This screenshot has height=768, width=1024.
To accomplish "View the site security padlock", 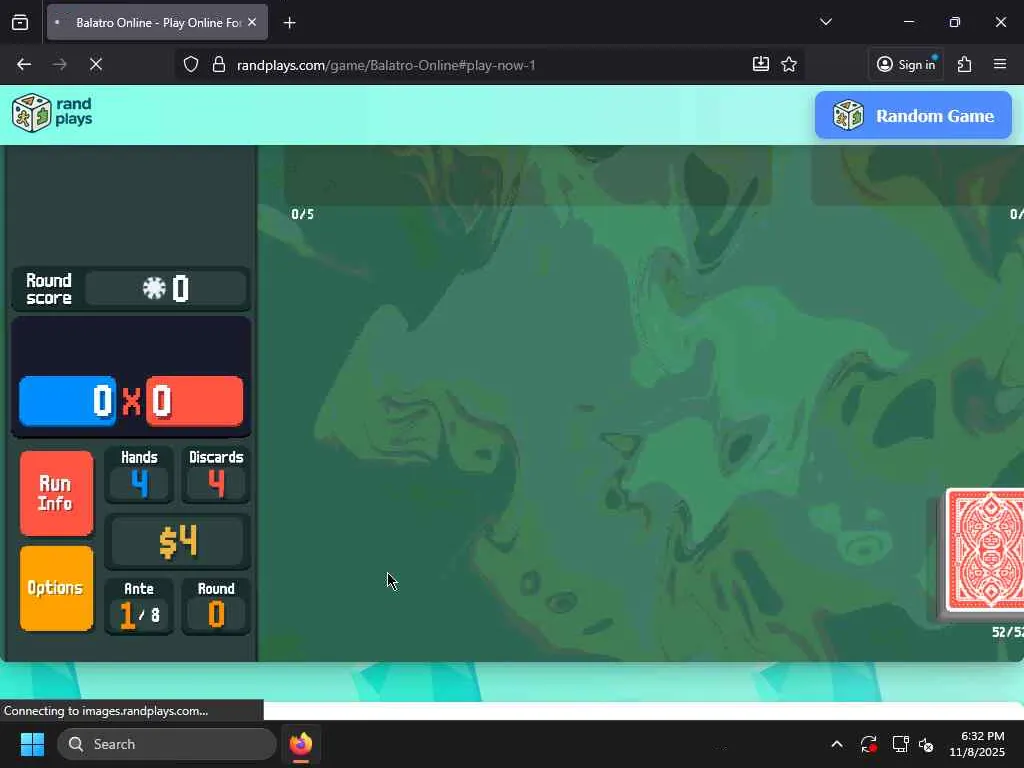I will pyautogui.click(x=219, y=65).
